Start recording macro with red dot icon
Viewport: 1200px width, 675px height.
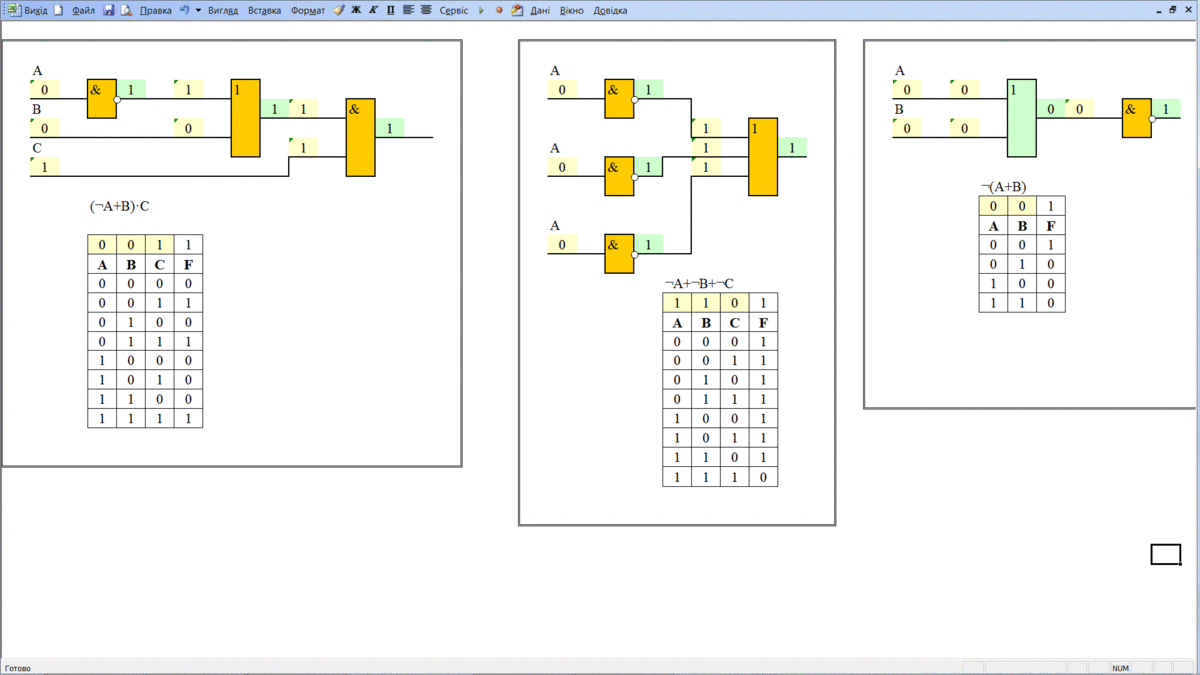click(x=499, y=10)
